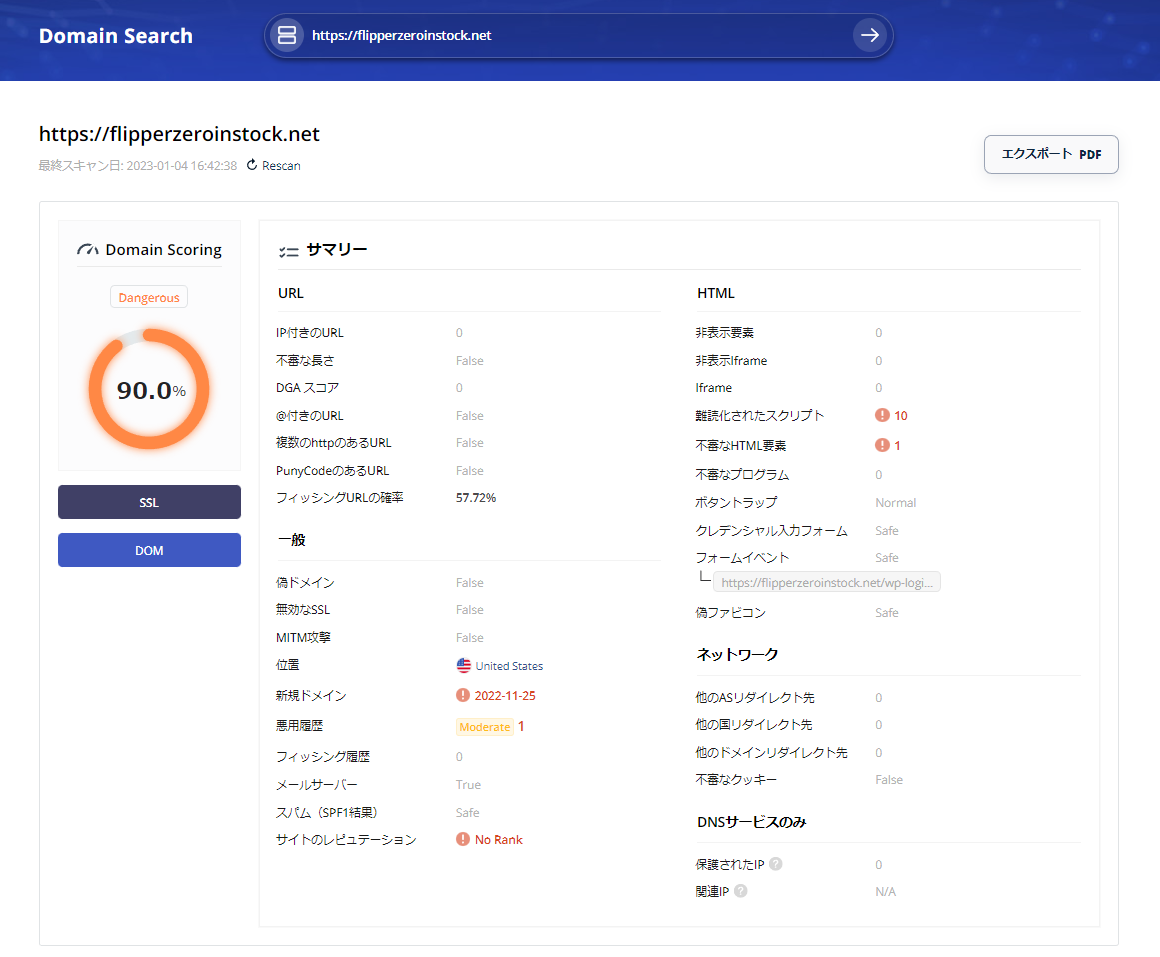The height and width of the screenshot is (957, 1160).
Task: Click the 関連IP N/A value
Action: click(886, 892)
